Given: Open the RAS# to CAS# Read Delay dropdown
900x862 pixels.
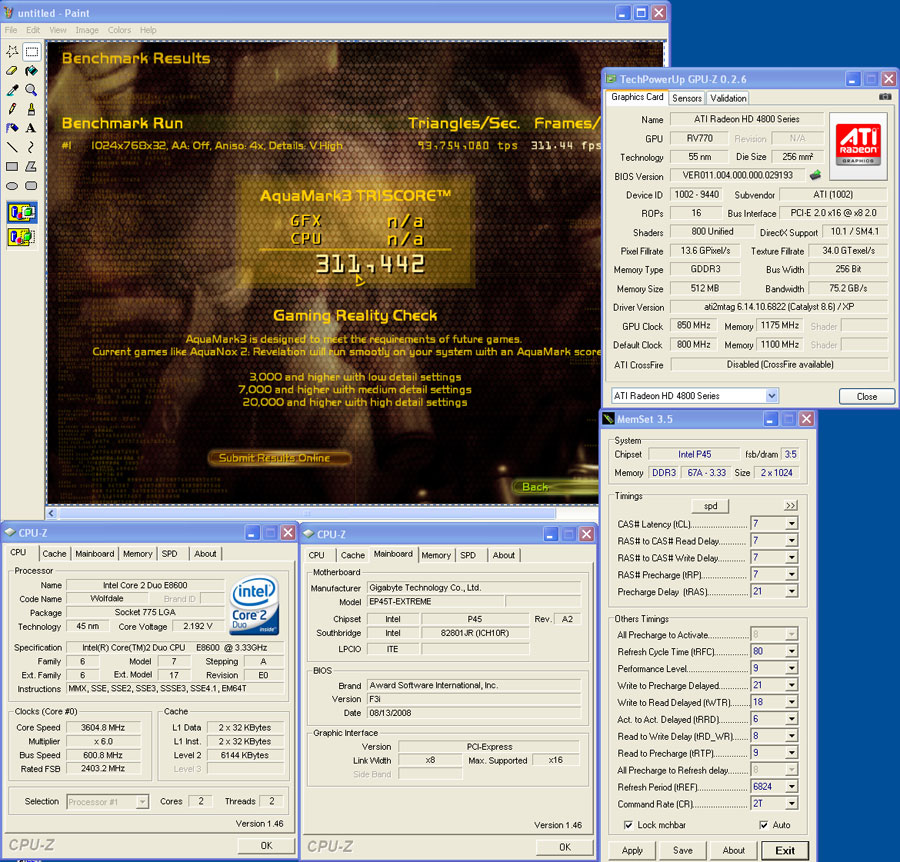Looking at the screenshot, I should pos(792,541).
